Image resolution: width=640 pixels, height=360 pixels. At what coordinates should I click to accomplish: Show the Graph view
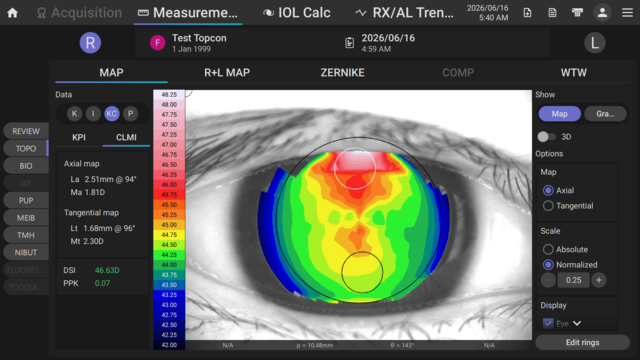[605, 114]
